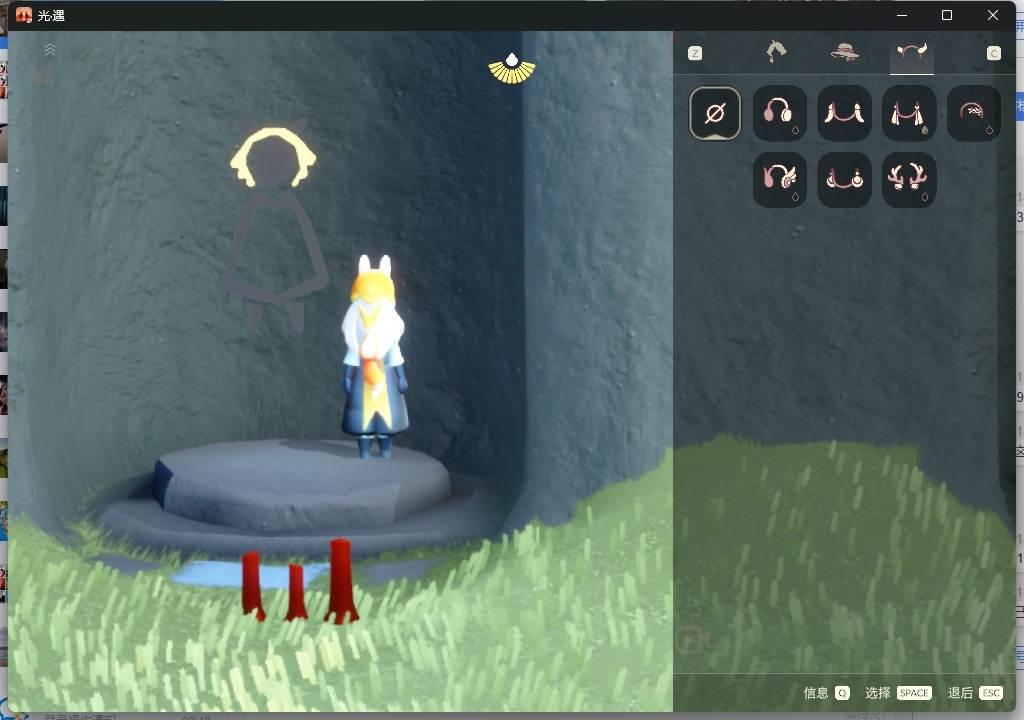Equip the round bead earrings accessory
This screenshot has height=720, width=1024.
coord(844,180)
